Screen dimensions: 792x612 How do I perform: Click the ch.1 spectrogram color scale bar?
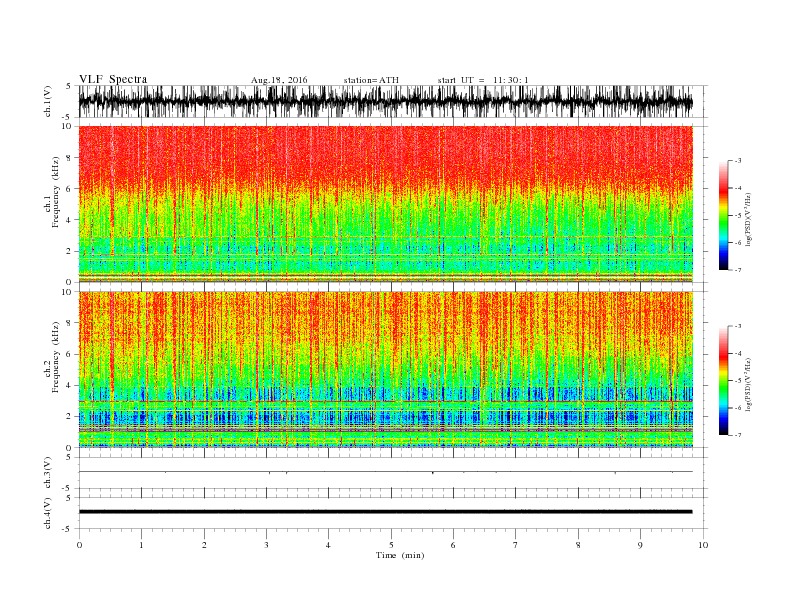(723, 215)
